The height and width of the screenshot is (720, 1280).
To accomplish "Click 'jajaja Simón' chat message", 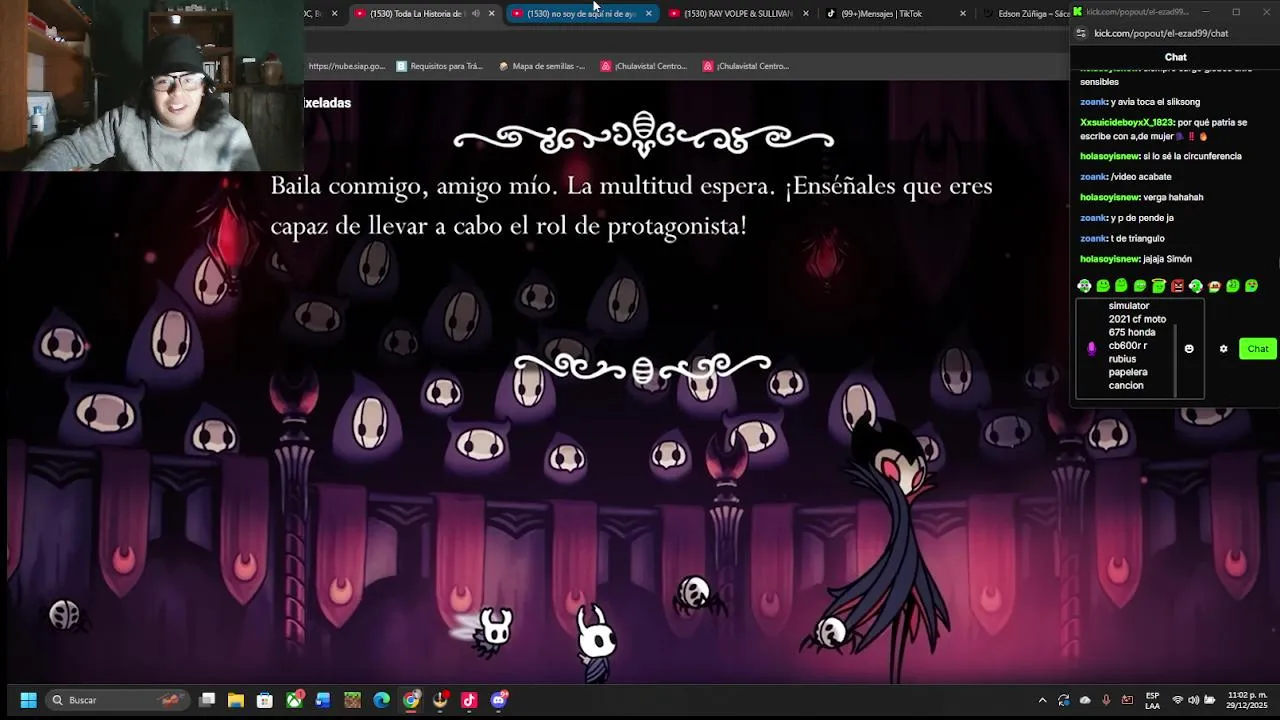I will click(x=1168, y=259).
